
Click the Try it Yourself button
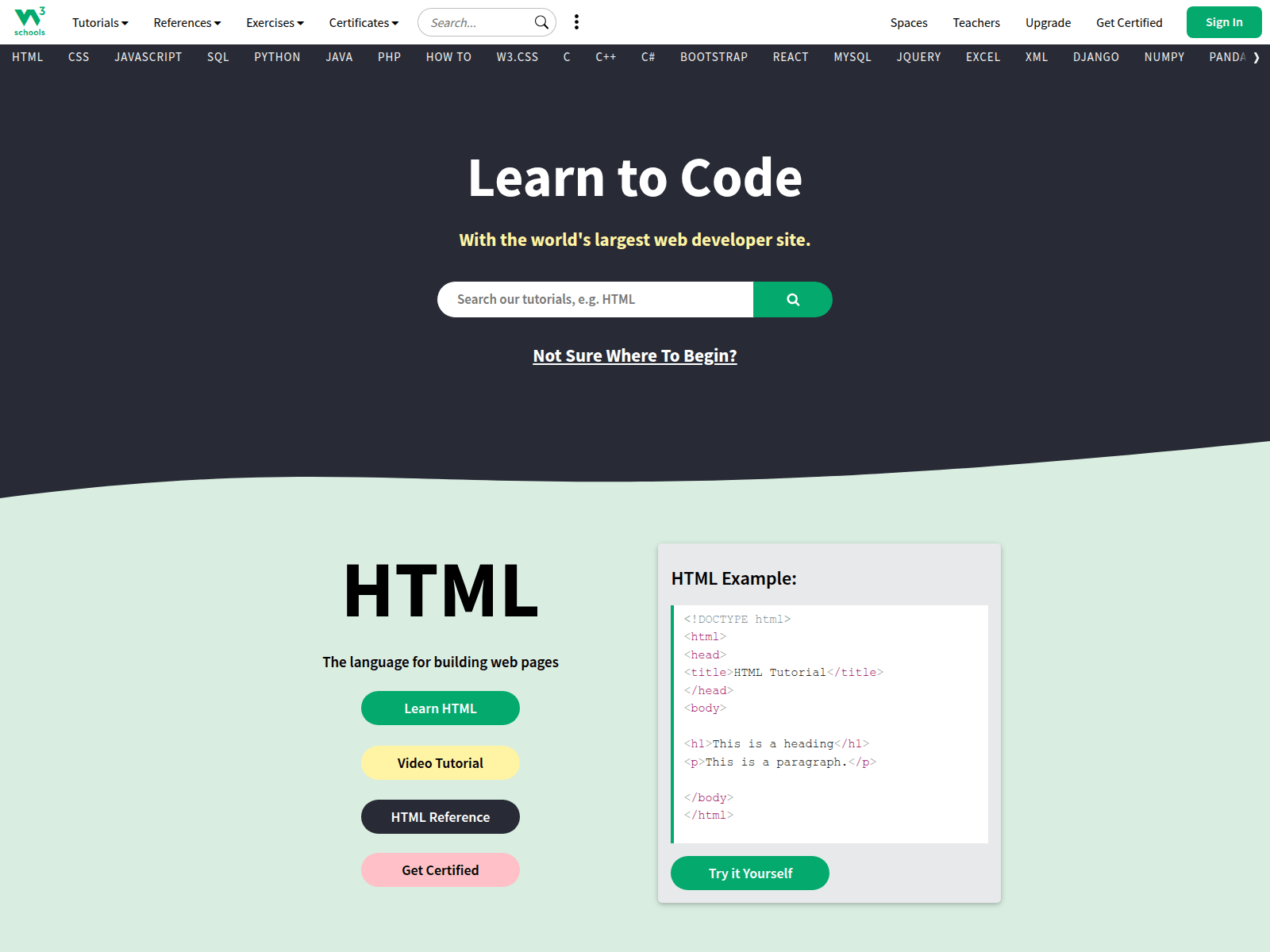750,873
